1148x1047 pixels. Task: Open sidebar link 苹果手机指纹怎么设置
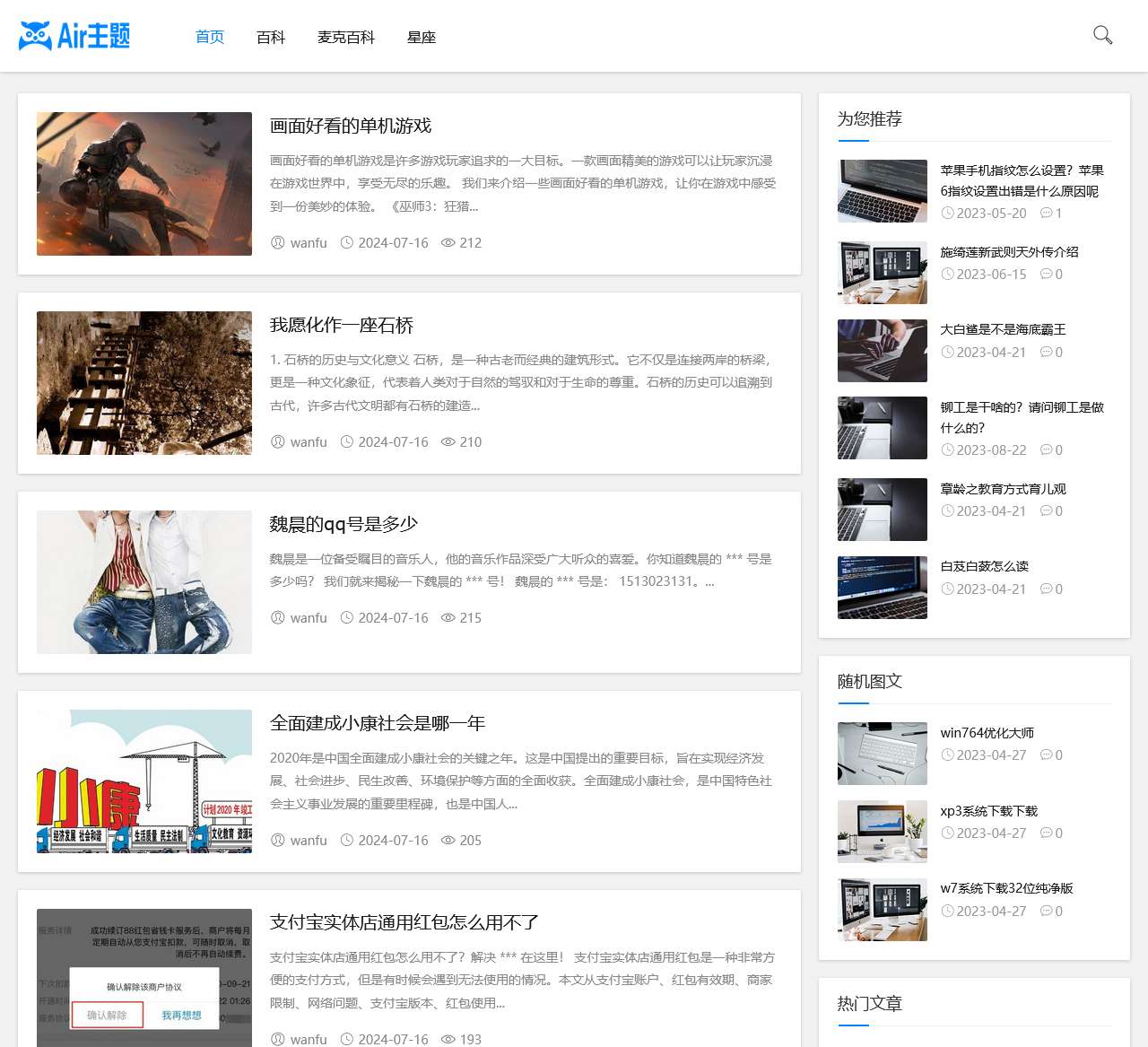click(x=1022, y=180)
